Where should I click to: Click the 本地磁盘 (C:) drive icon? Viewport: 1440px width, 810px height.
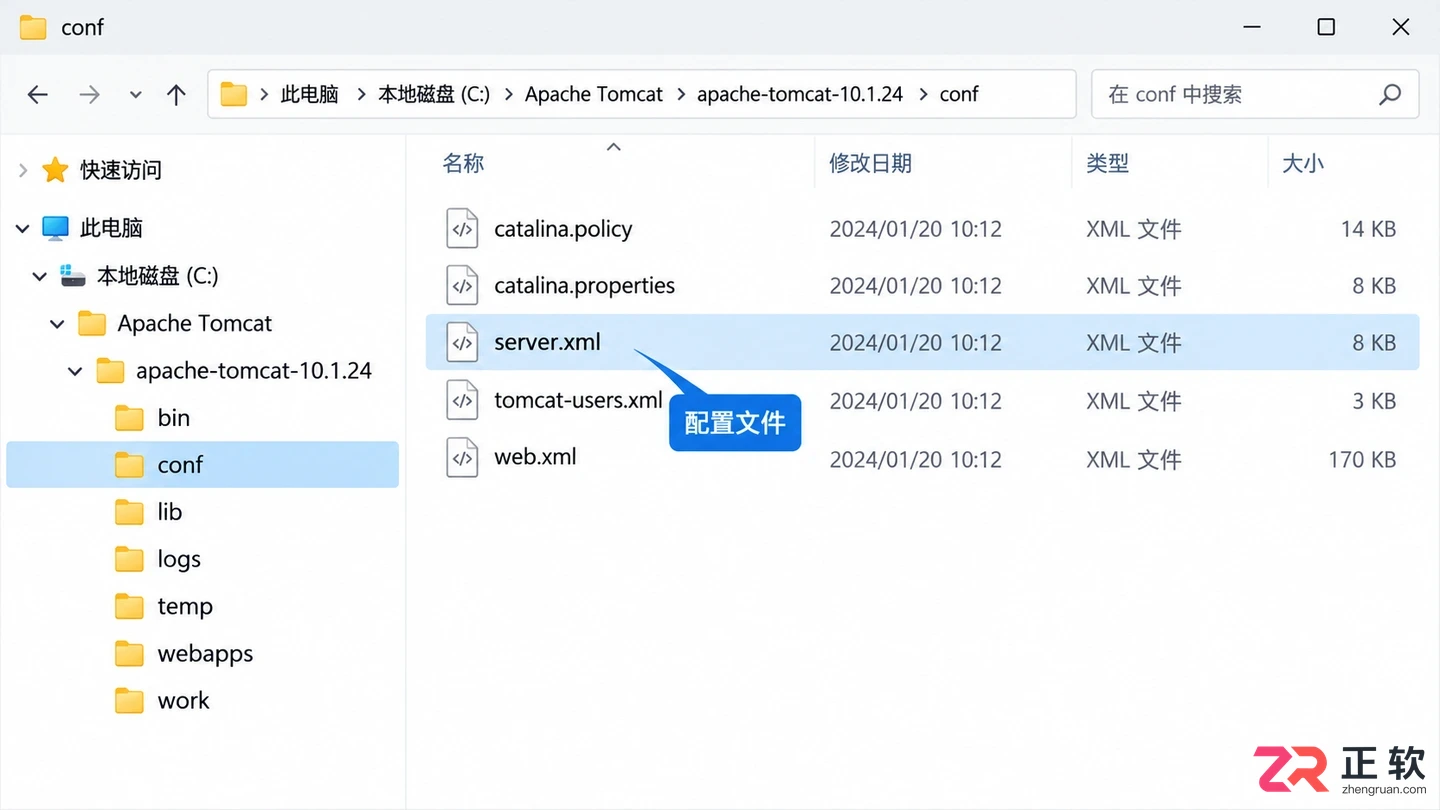pos(73,275)
